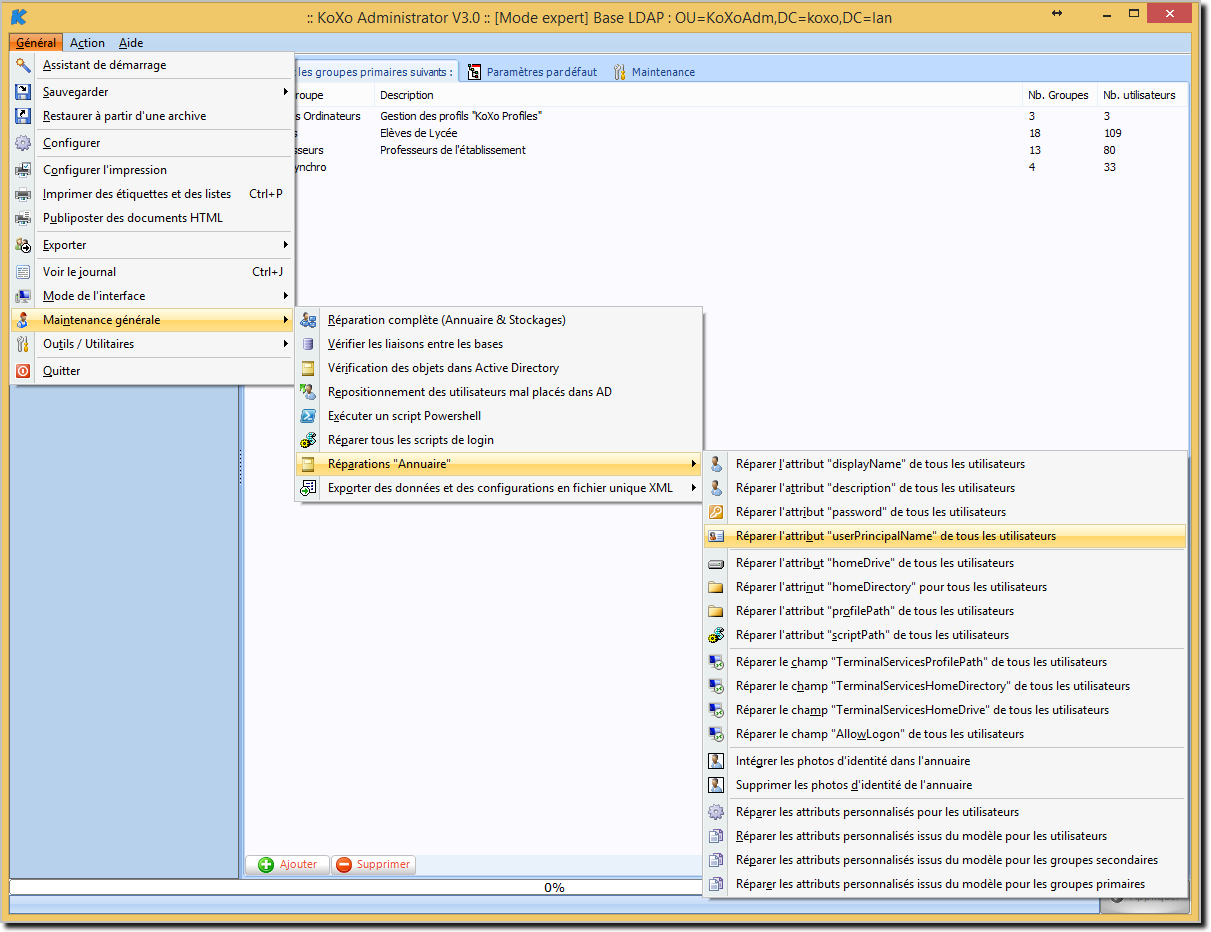
Task: Click the icon beside Publiposter des documents HTML
Action: tap(23, 218)
